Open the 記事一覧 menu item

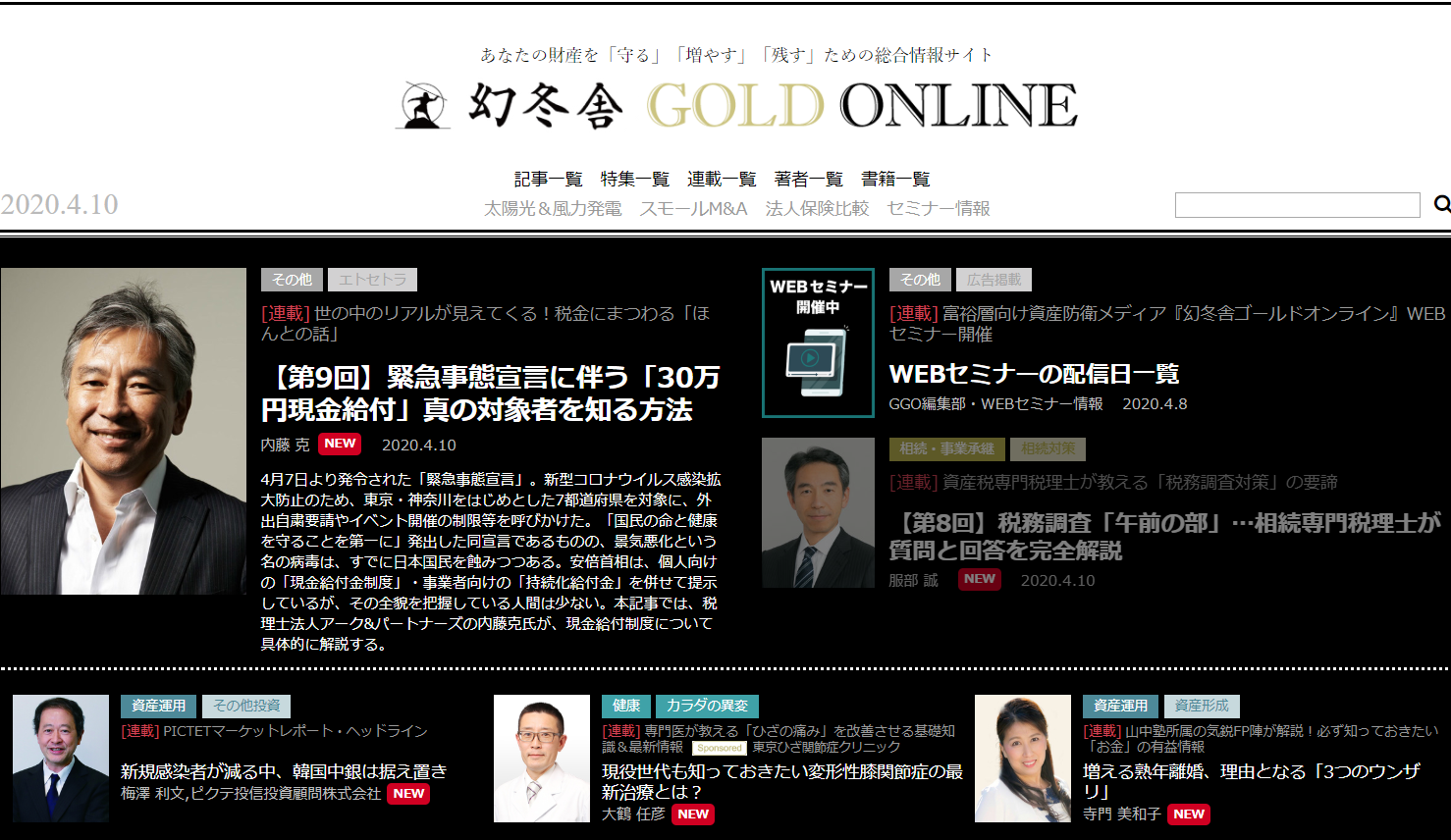pyautogui.click(x=548, y=179)
